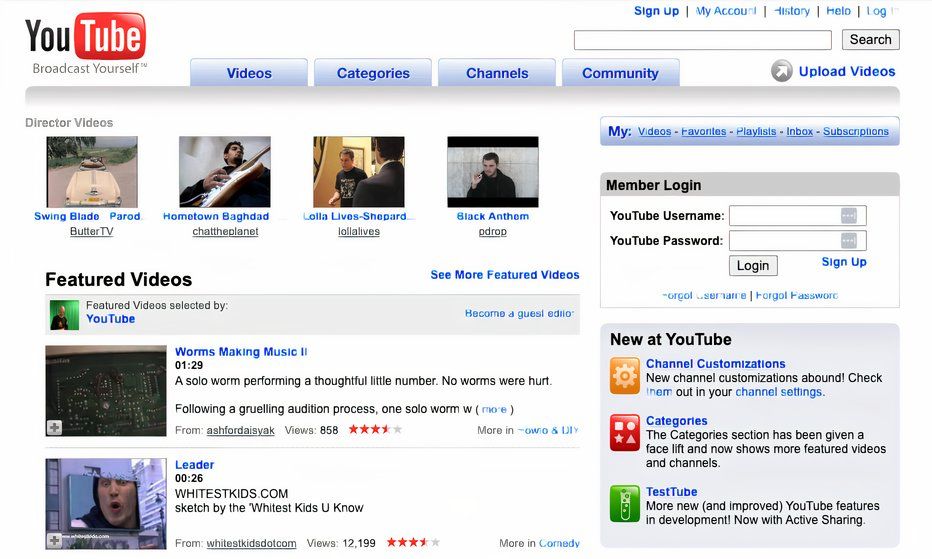932x559 pixels.
Task: Click the search input box
Action: (703, 40)
